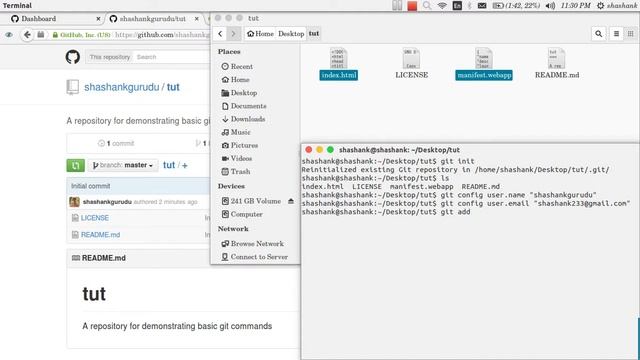
Task: Open the LICENSE file on GitHub
Action: pos(95,218)
